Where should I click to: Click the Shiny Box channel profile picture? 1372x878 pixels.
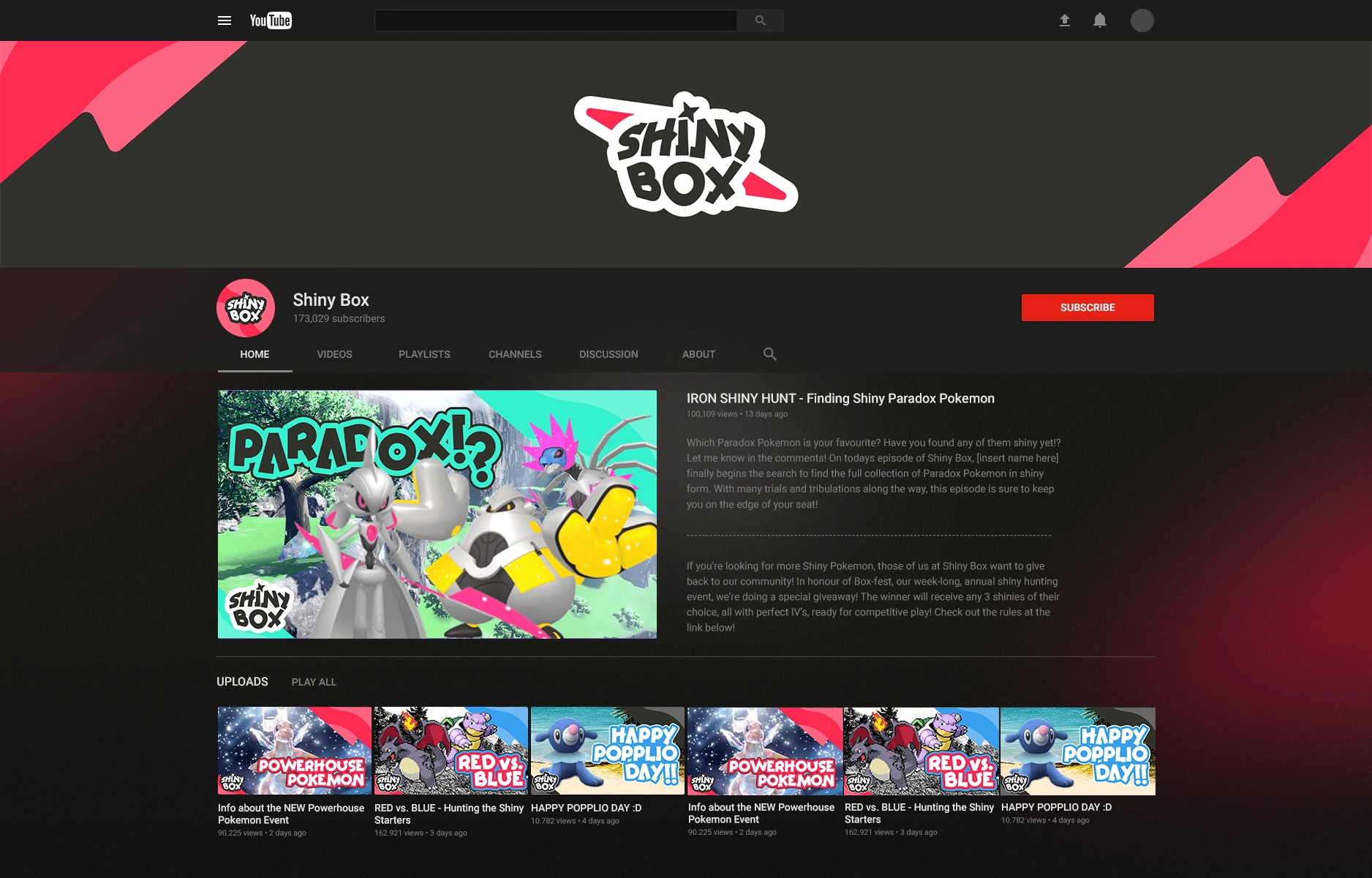(x=246, y=308)
